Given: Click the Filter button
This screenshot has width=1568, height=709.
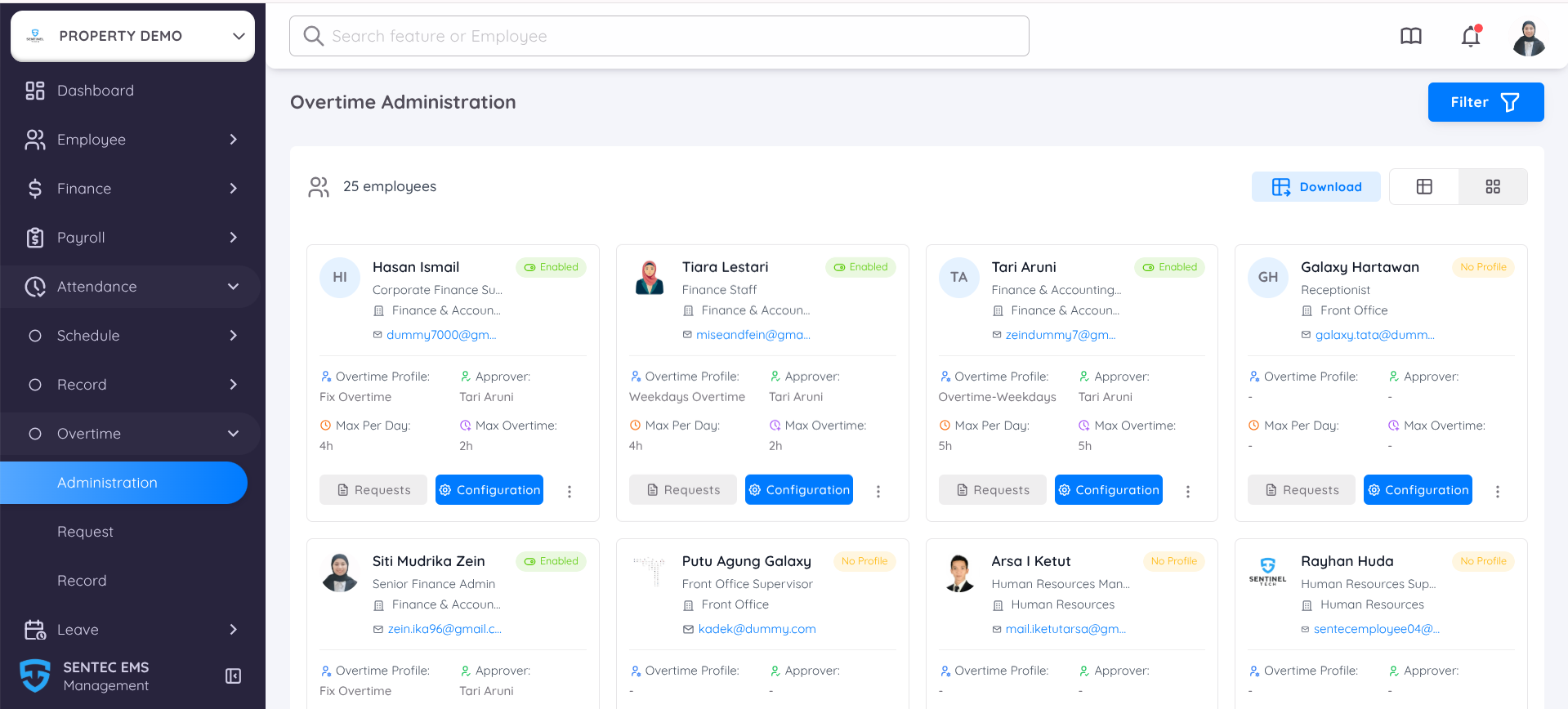Looking at the screenshot, I should (1485, 102).
